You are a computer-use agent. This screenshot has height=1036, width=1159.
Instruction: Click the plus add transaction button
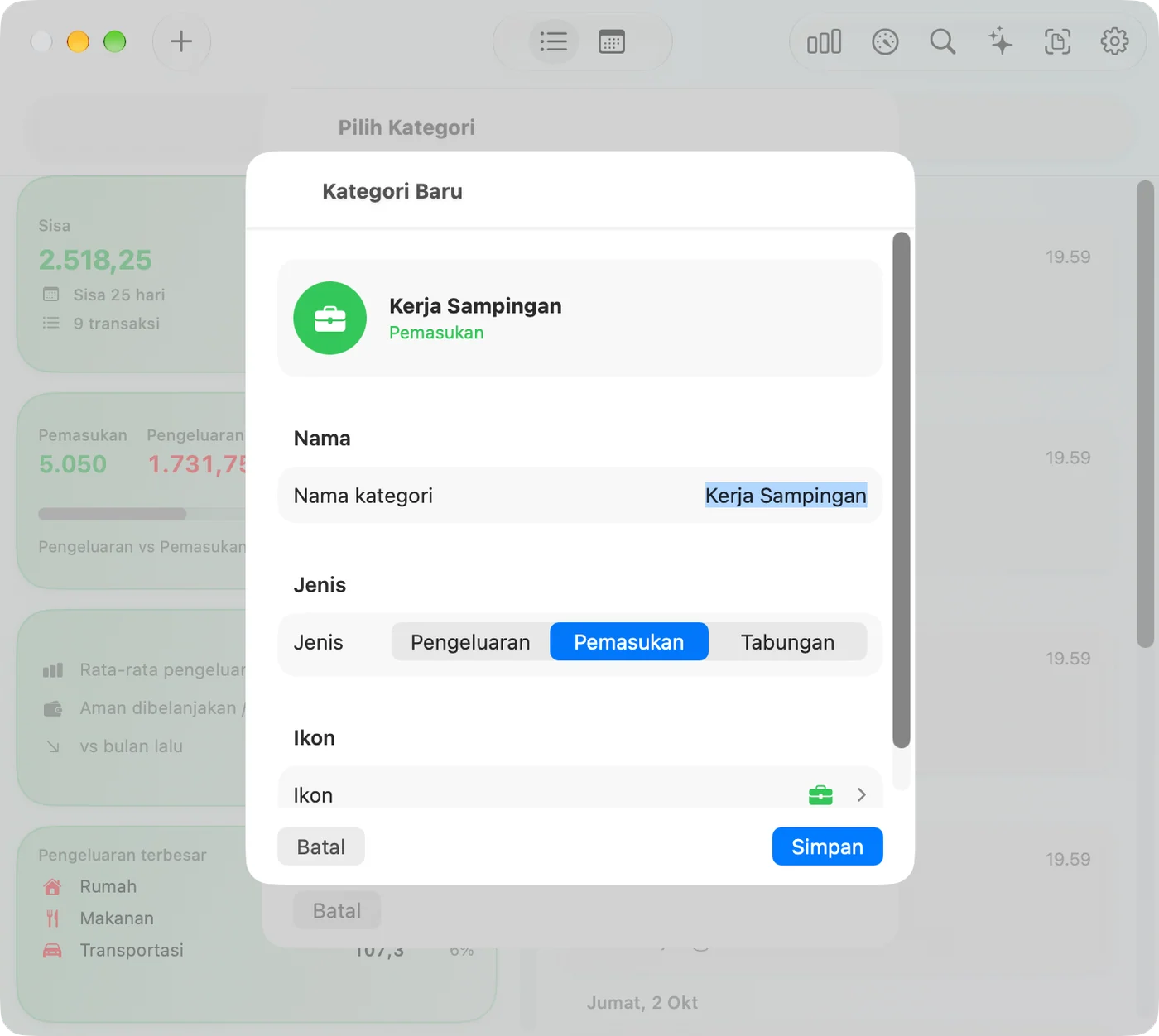181,41
